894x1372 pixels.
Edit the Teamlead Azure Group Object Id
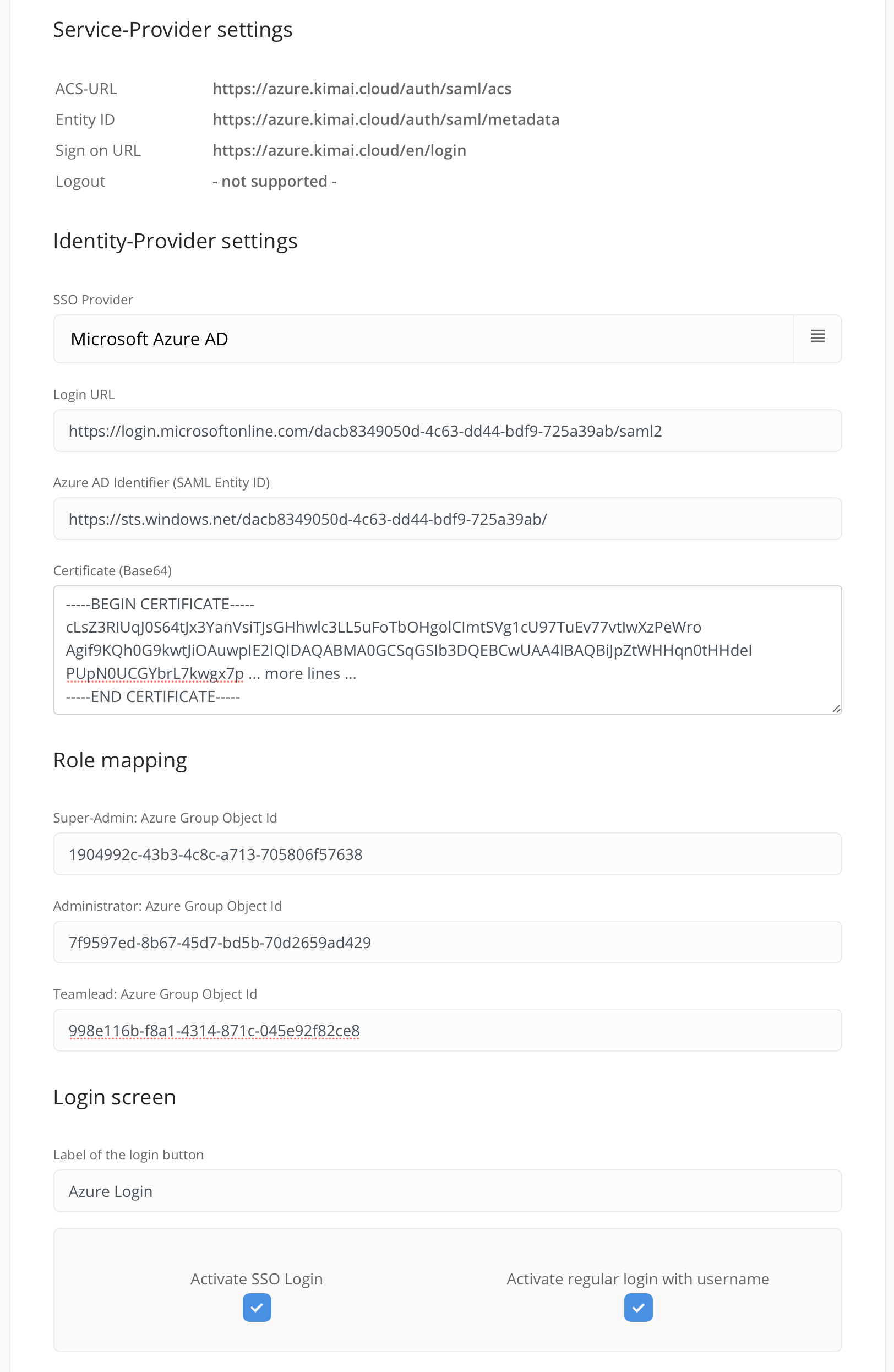coord(448,1030)
